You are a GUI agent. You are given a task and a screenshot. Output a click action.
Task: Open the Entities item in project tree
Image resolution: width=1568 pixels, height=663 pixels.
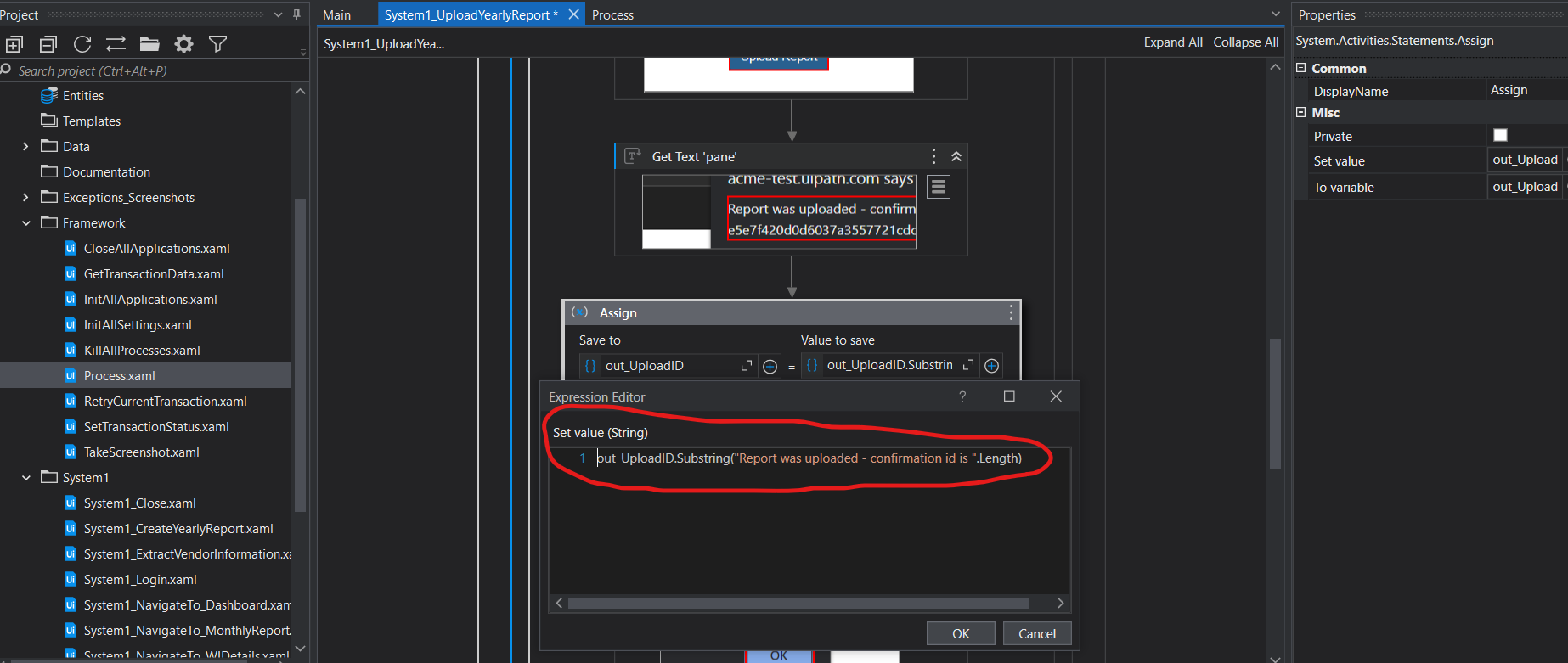coord(83,95)
